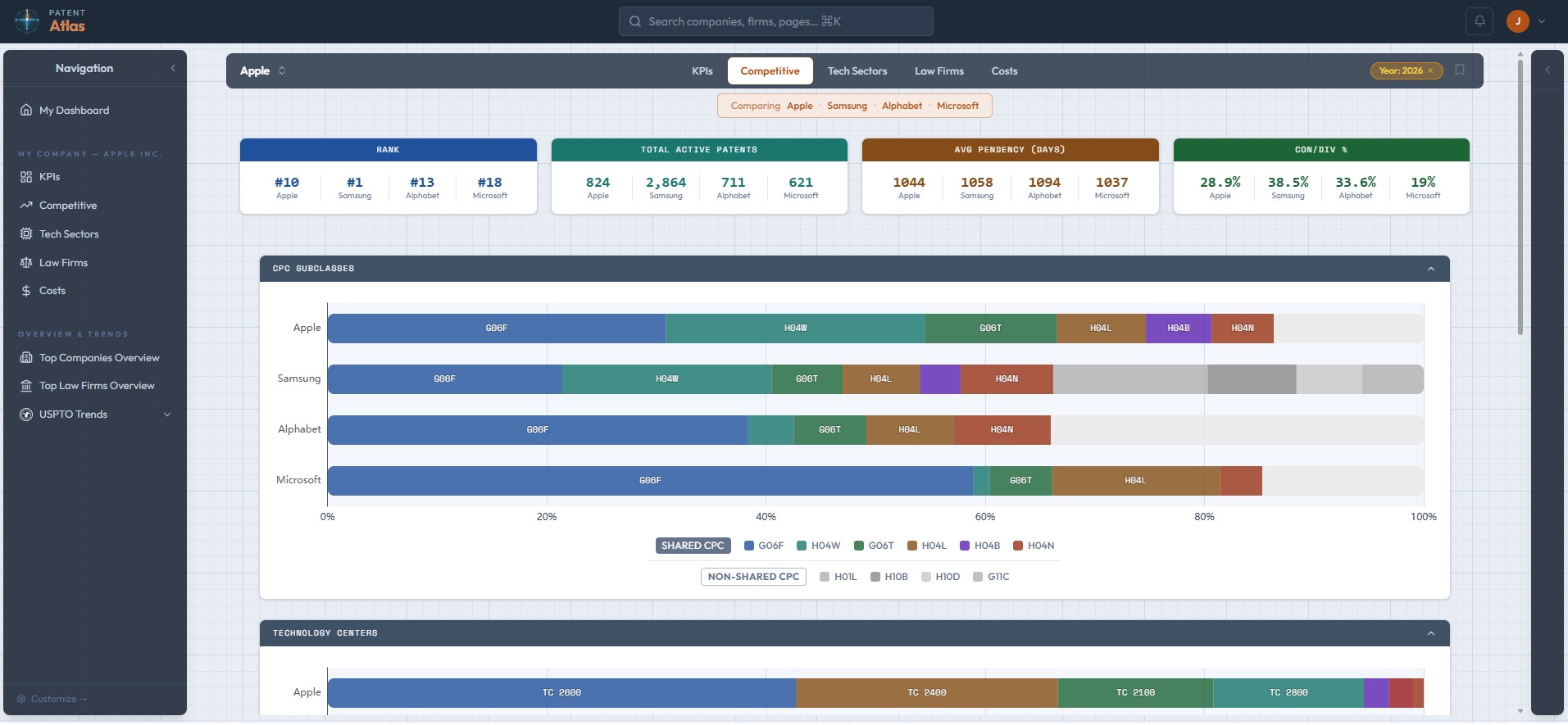This screenshot has height=725, width=1568.
Task: Toggle H10B non-shared legend entry
Action: 889,577
